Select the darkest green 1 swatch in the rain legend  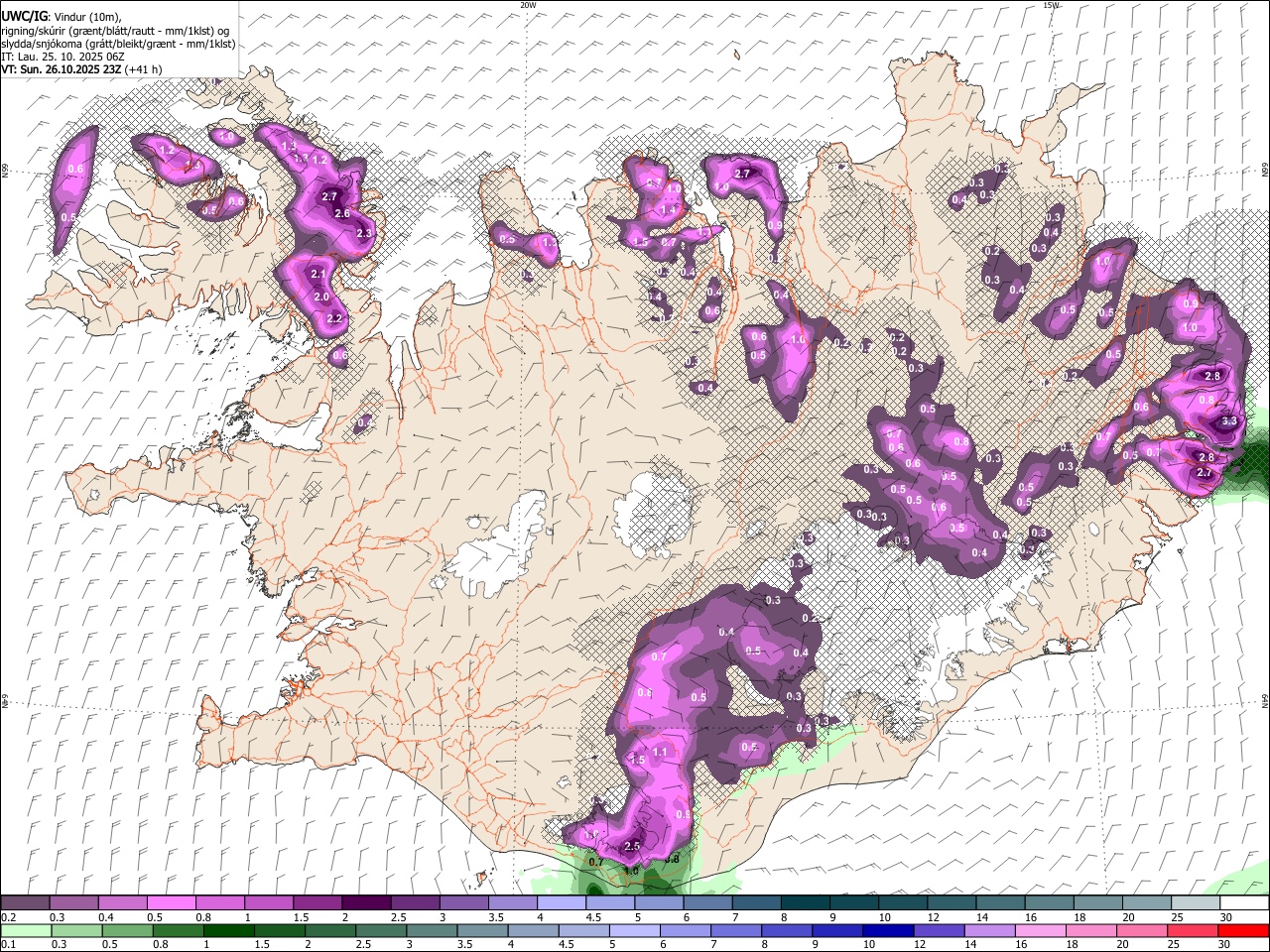[228, 930]
